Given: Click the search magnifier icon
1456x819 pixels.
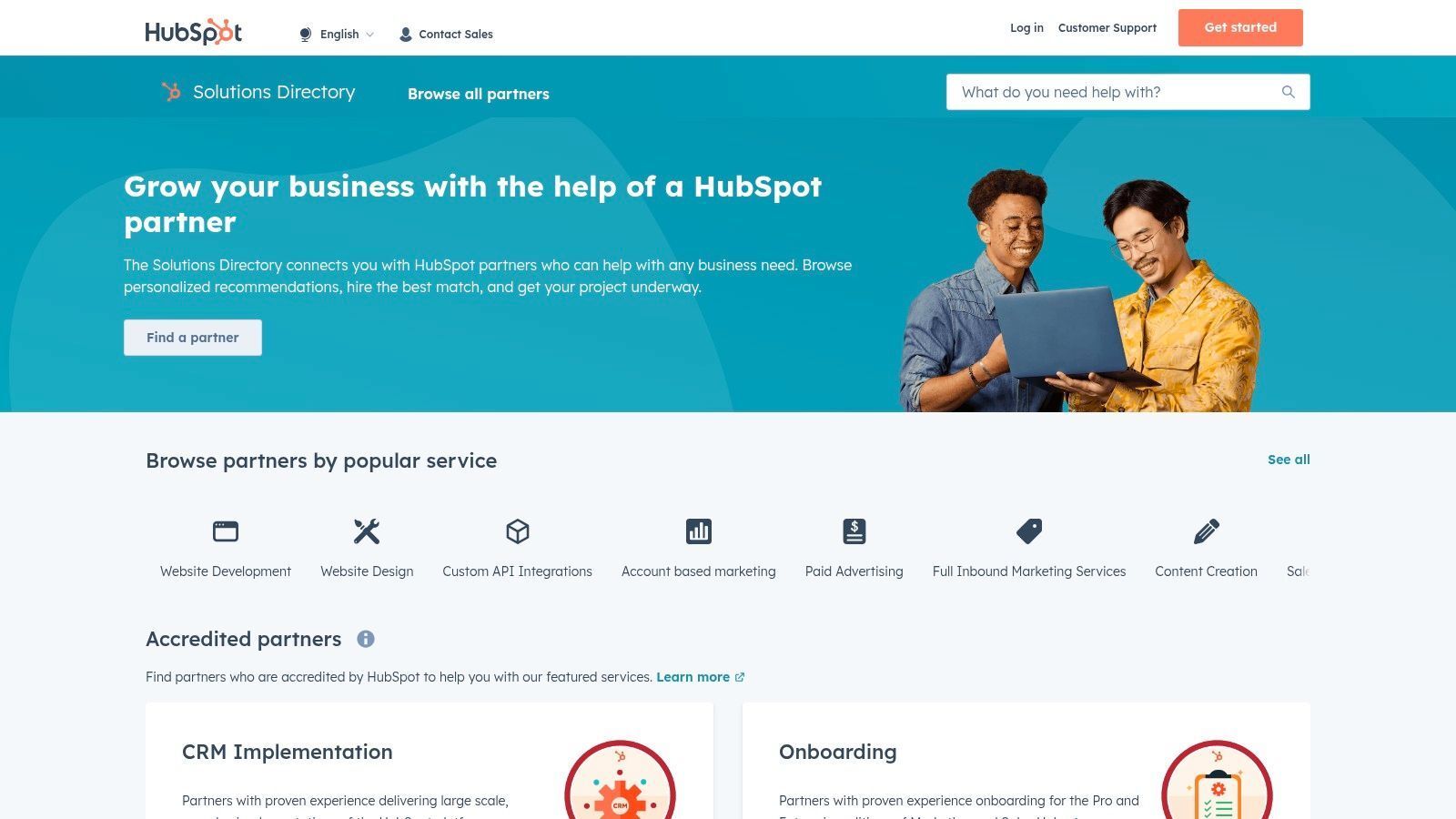Looking at the screenshot, I should [x=1288, y=92].
